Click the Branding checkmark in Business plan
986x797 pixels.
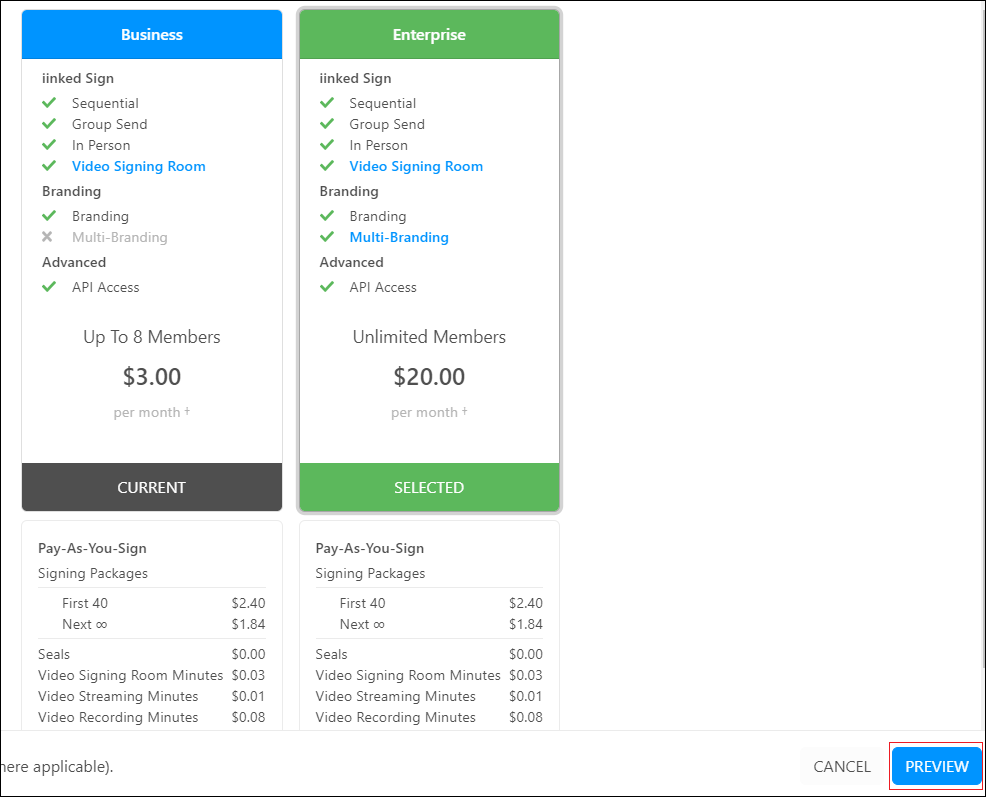pos(49,216)
